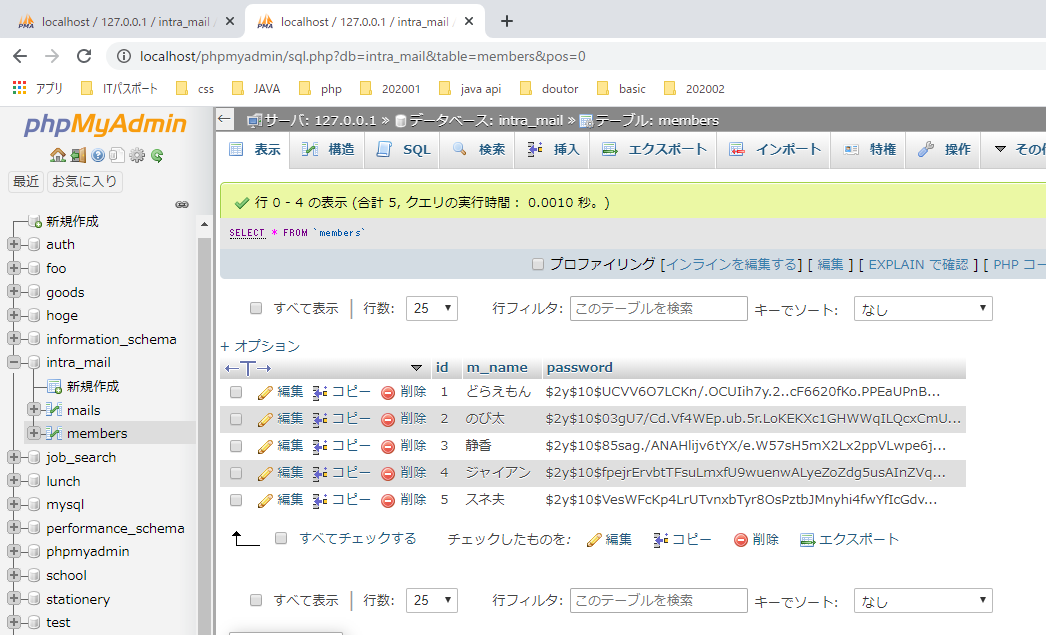Click the green reload navigation icon
This screenshot has width=1046, height=635.
(157, 155)
